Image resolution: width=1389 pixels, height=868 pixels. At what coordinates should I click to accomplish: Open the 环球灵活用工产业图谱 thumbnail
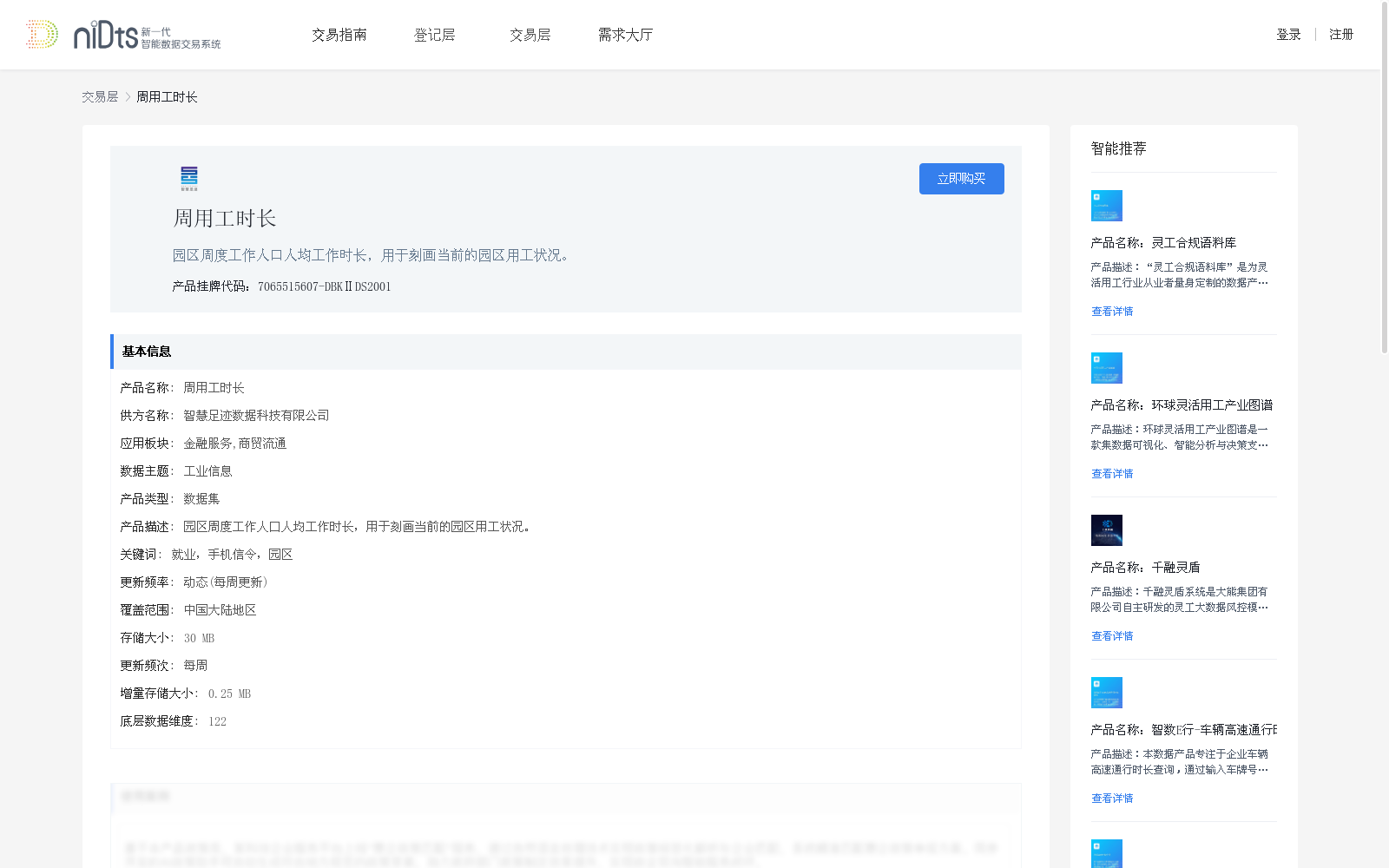click(1107, 368)
